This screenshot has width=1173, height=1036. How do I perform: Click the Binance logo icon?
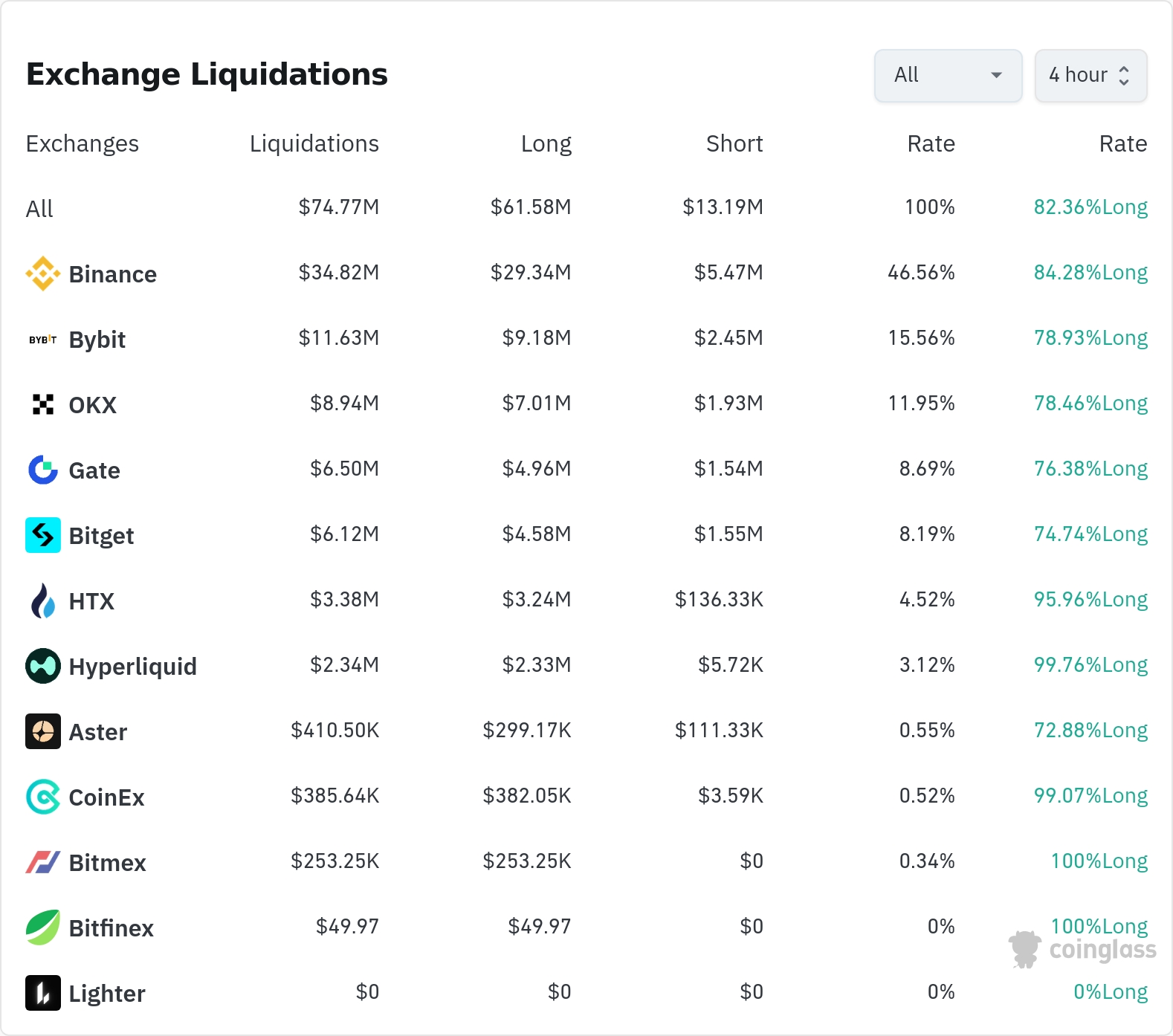[43, 273]
